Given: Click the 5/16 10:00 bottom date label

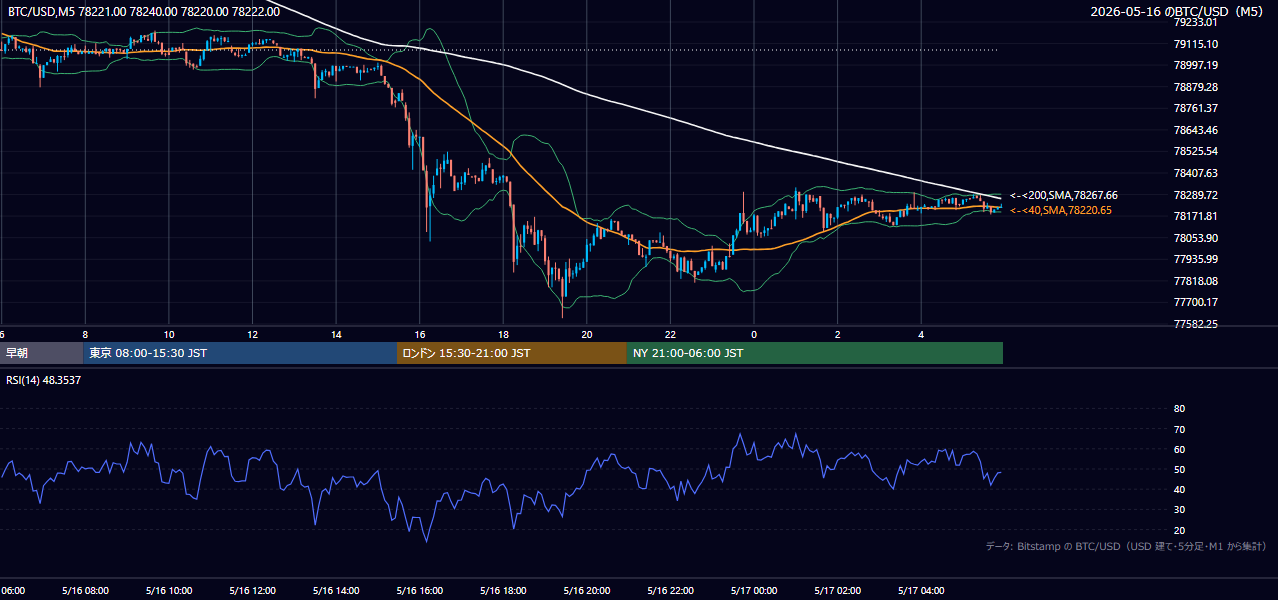Looking at the screenshot, I should 169,590.
